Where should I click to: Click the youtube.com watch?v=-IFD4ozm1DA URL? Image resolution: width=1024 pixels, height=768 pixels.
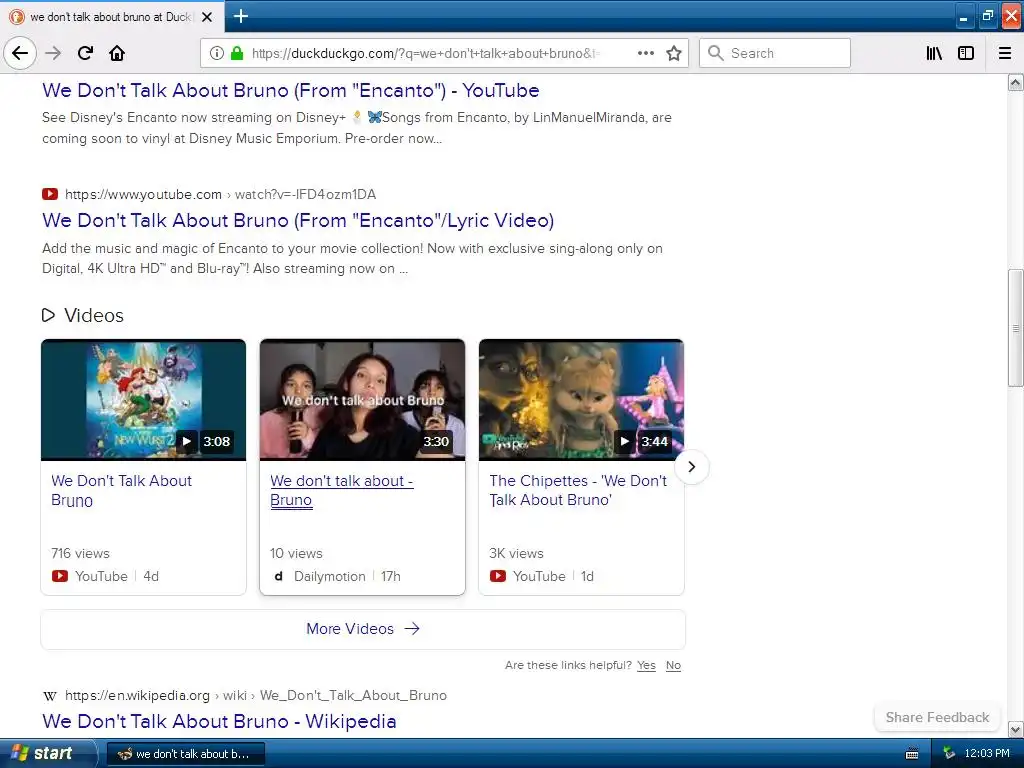(x=221, y=194)
